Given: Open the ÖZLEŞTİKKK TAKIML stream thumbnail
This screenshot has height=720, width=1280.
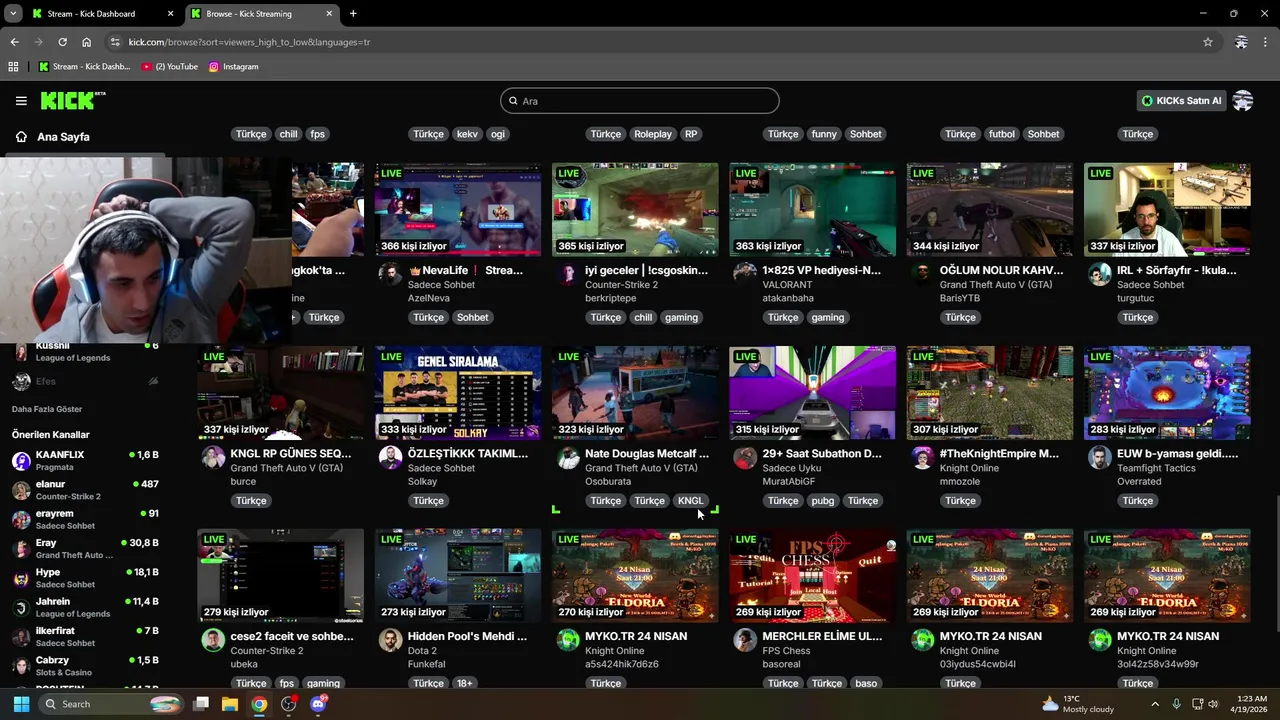Looking at the screenshot, I should tap(458, 393).
